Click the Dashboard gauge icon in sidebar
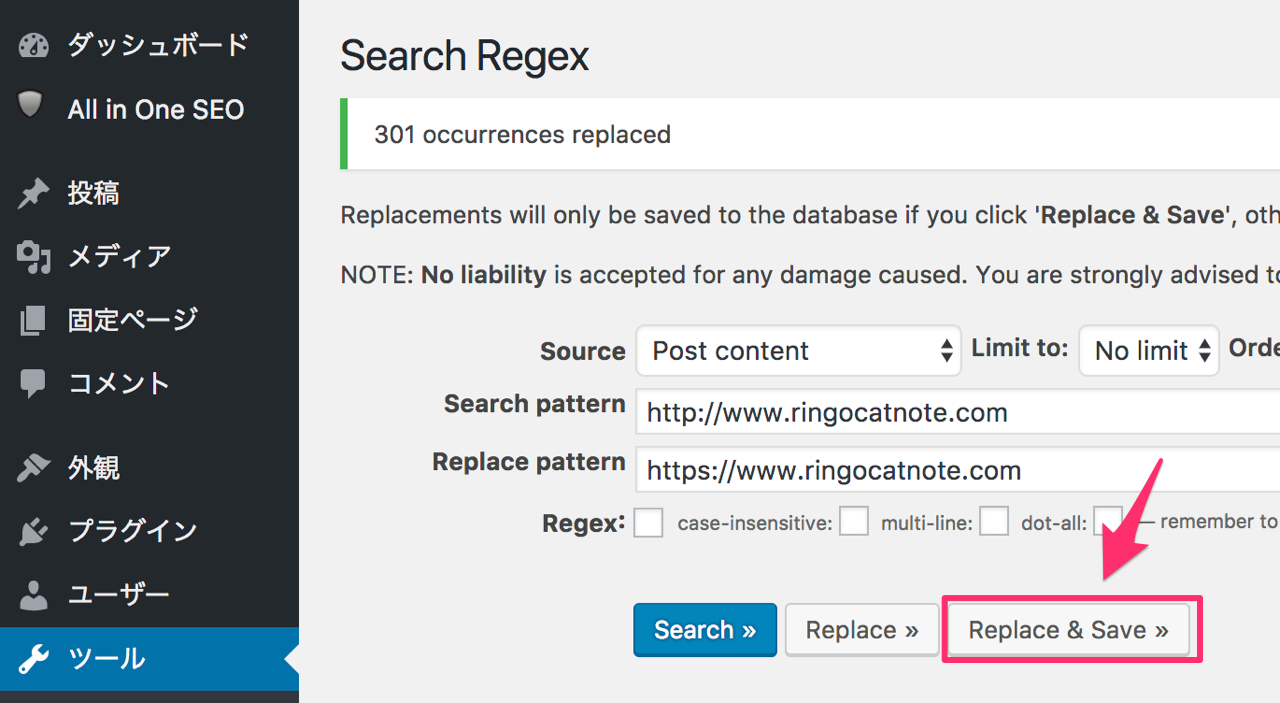The width and height of the screenshot is (1280, 703). click(x=33, y=46)
